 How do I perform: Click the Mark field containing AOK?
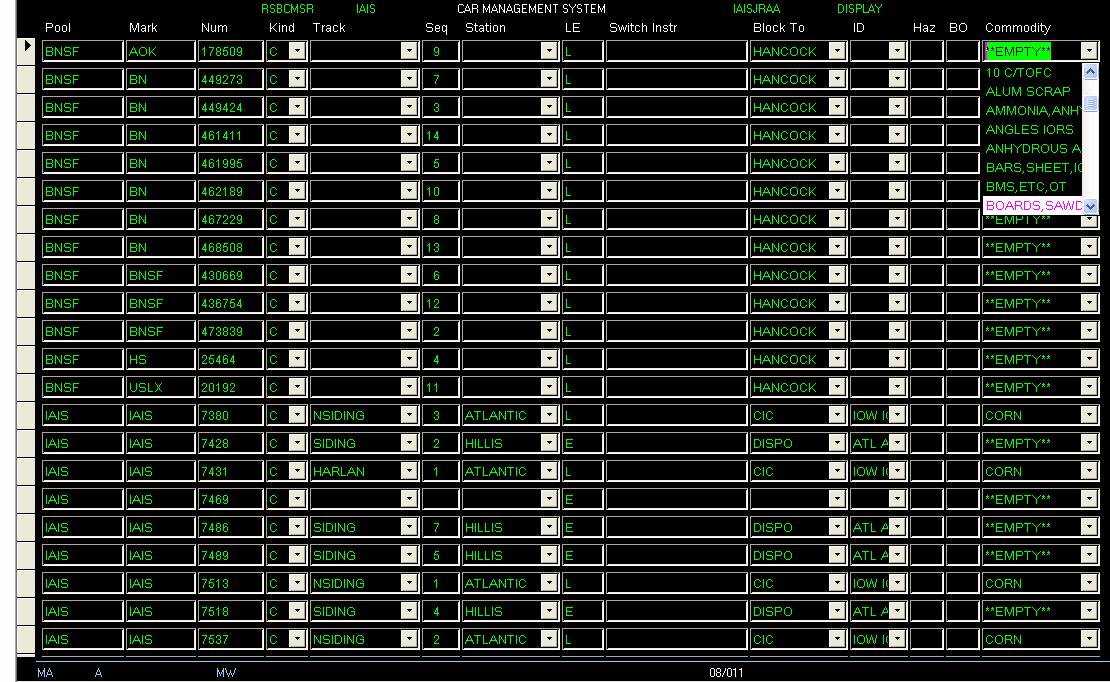pyautogui.click(x=161, y=51)
